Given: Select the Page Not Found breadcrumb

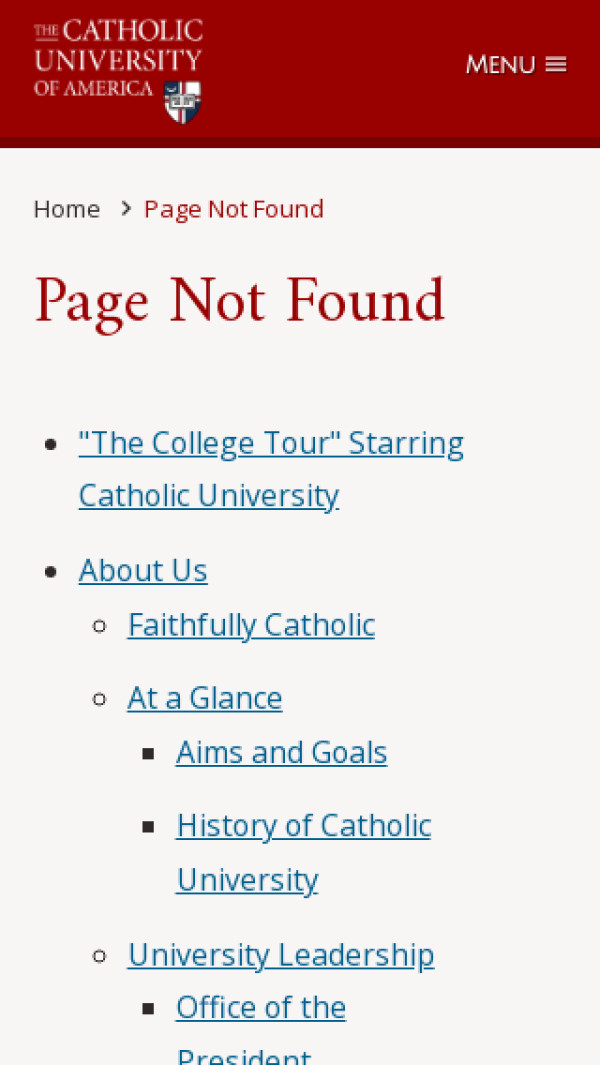Looking at the screenshot, I should (x=234, y=209).
